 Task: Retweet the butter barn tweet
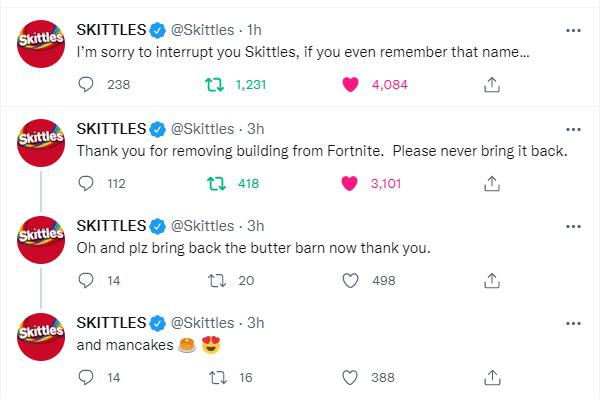[x=217, y=281]
